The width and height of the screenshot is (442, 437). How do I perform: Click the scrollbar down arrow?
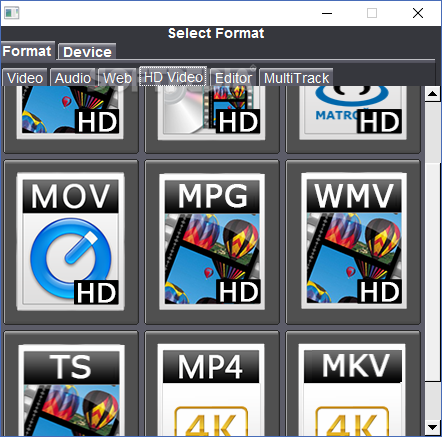point(433,427)
